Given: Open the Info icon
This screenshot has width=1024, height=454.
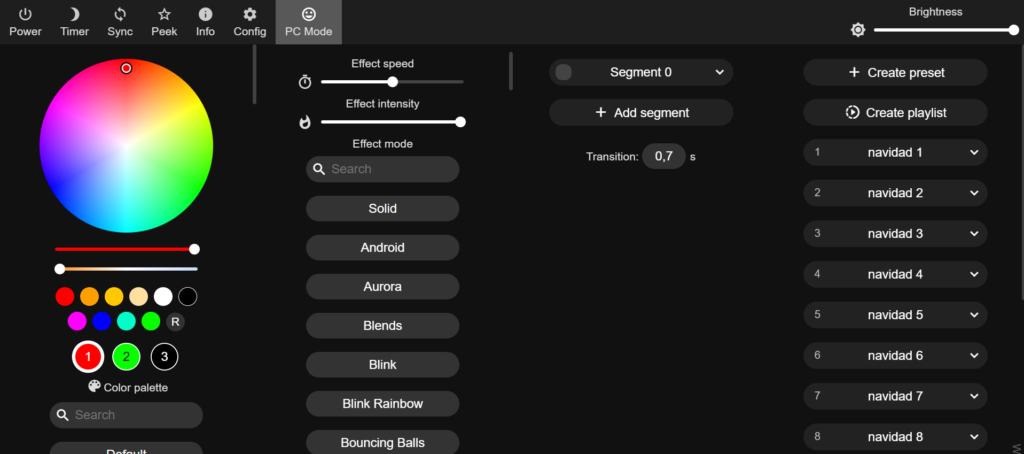Looking at the screenshot, I should [205, 14].
